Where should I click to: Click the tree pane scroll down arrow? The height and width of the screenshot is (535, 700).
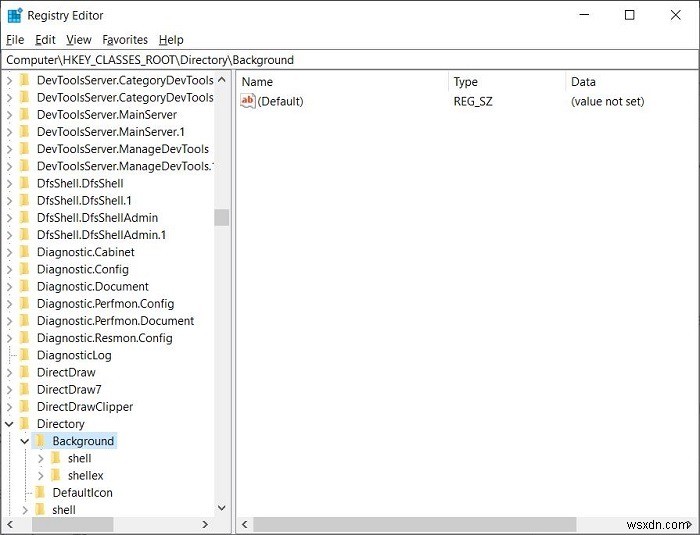(222, 508)
